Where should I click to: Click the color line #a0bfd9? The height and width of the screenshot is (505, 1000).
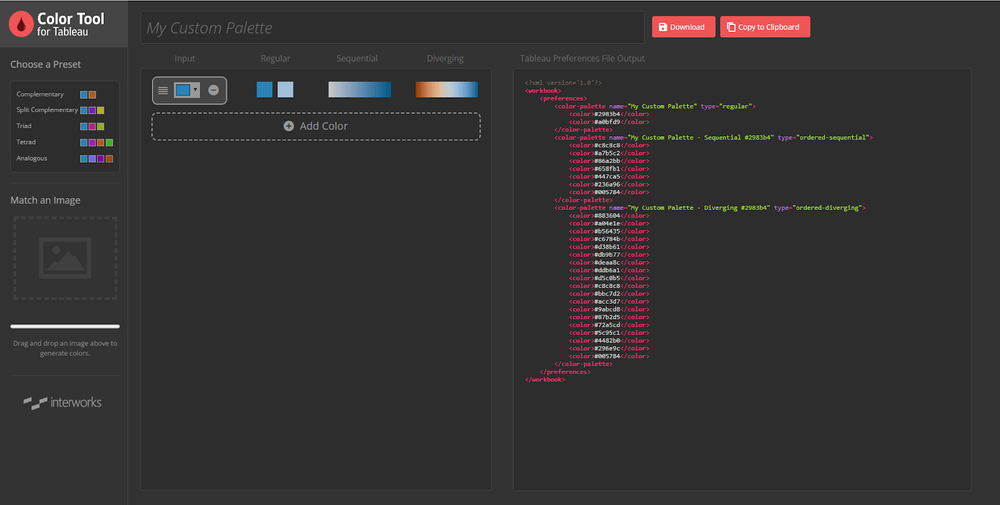coord(609,122)
